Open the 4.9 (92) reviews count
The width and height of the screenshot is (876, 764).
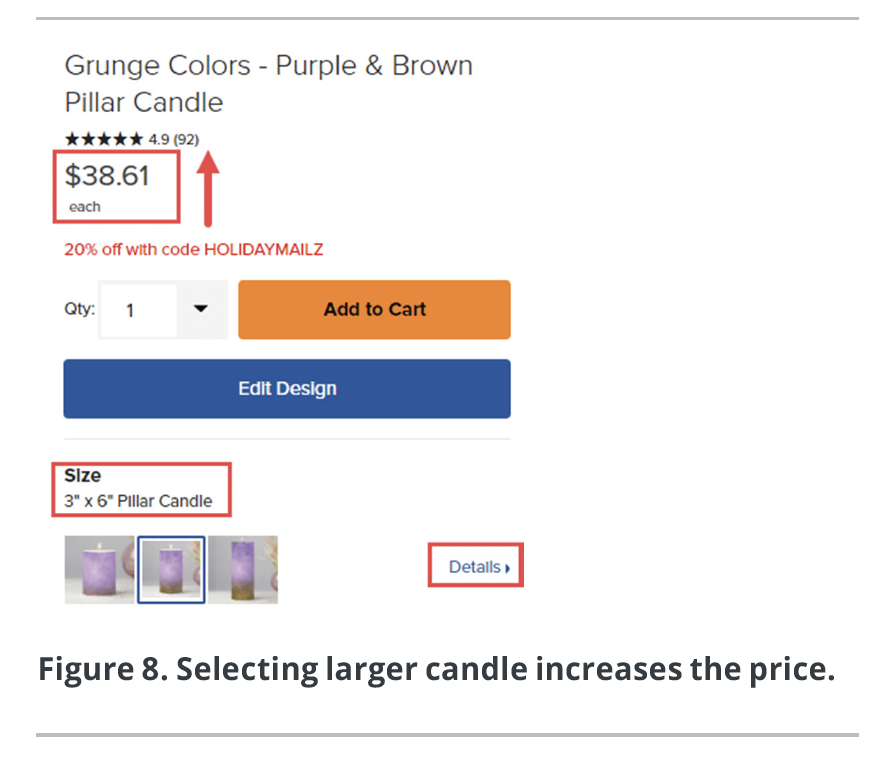click(174, 140)
